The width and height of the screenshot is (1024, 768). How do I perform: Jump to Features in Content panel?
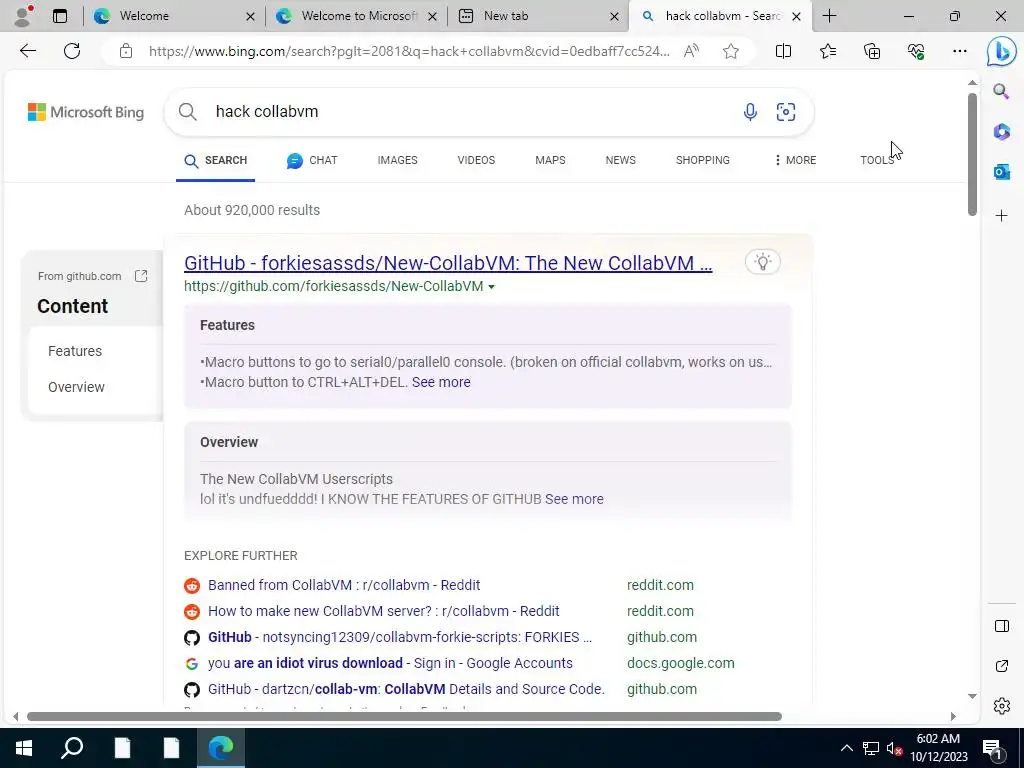[75, 351]
